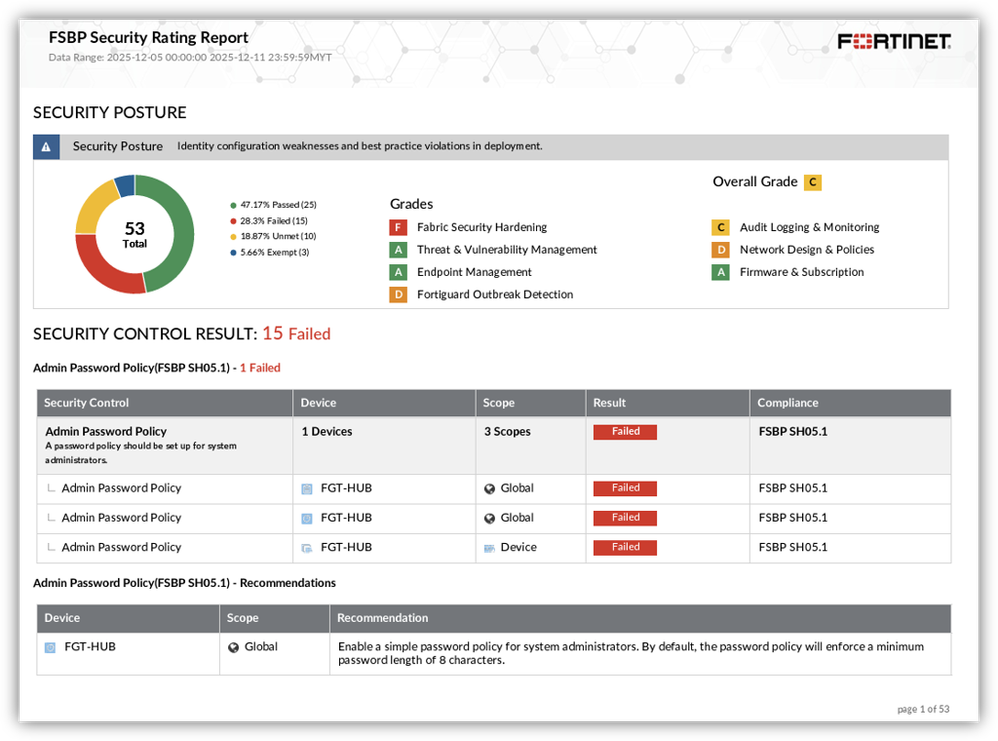Click the F grade badge for Fabric Security Hardening
The width and height of the screenshot is (998, 741).
click(398, 227)
